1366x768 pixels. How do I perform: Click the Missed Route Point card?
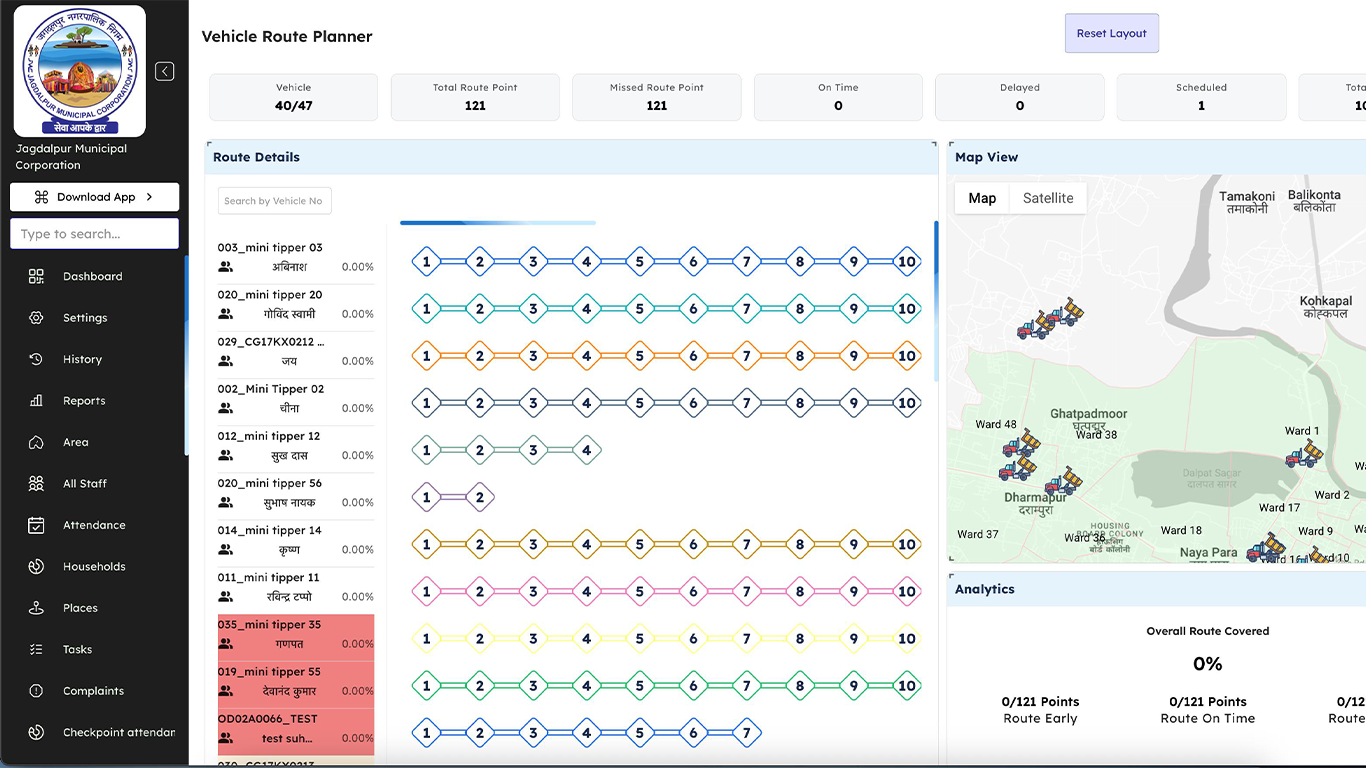(657, 97)
